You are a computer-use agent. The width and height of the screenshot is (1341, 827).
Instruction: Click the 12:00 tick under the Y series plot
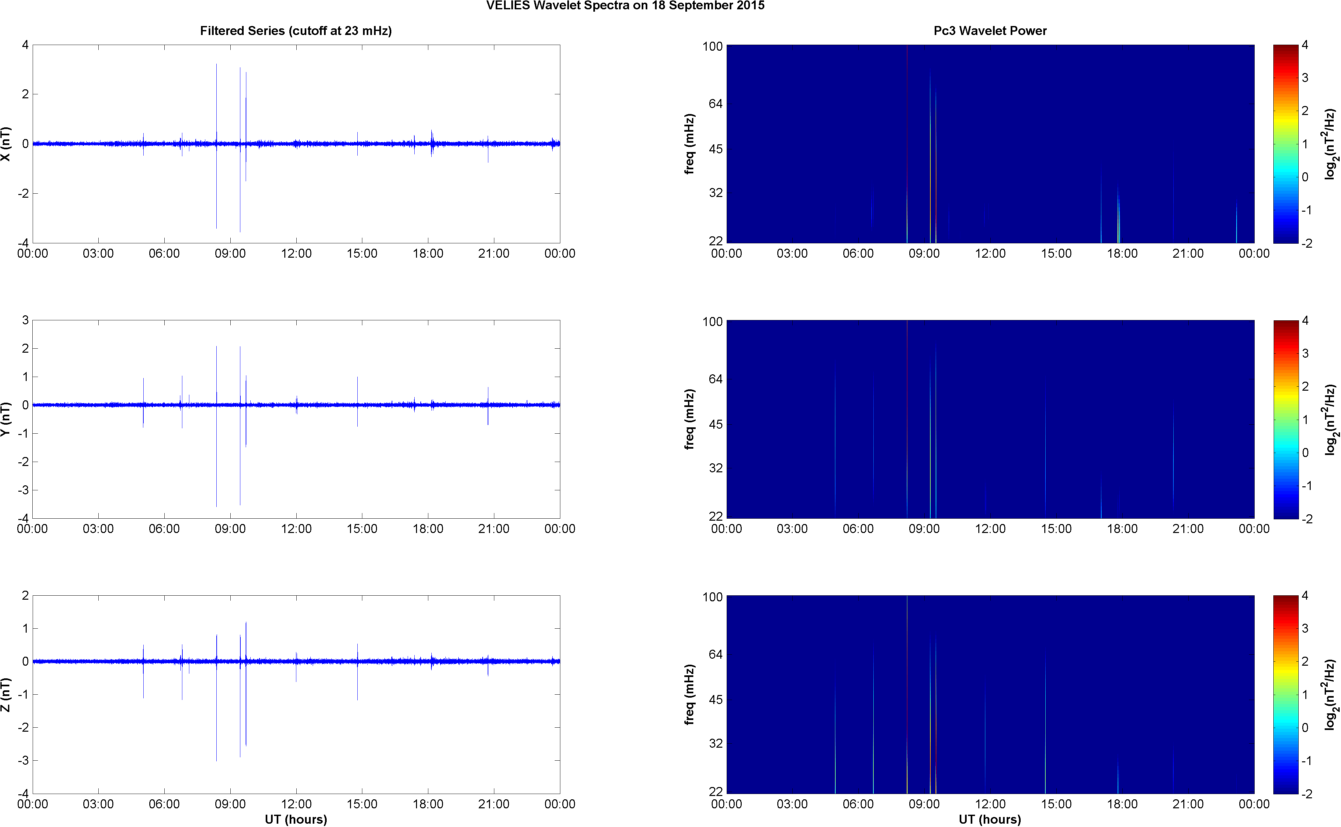click(x=296, y=529)
